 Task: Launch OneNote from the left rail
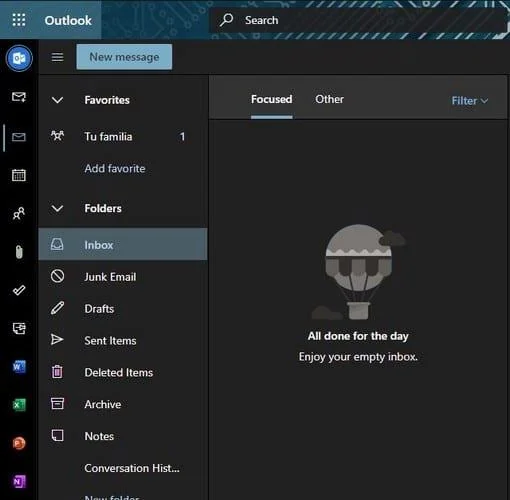pos(19,482)
